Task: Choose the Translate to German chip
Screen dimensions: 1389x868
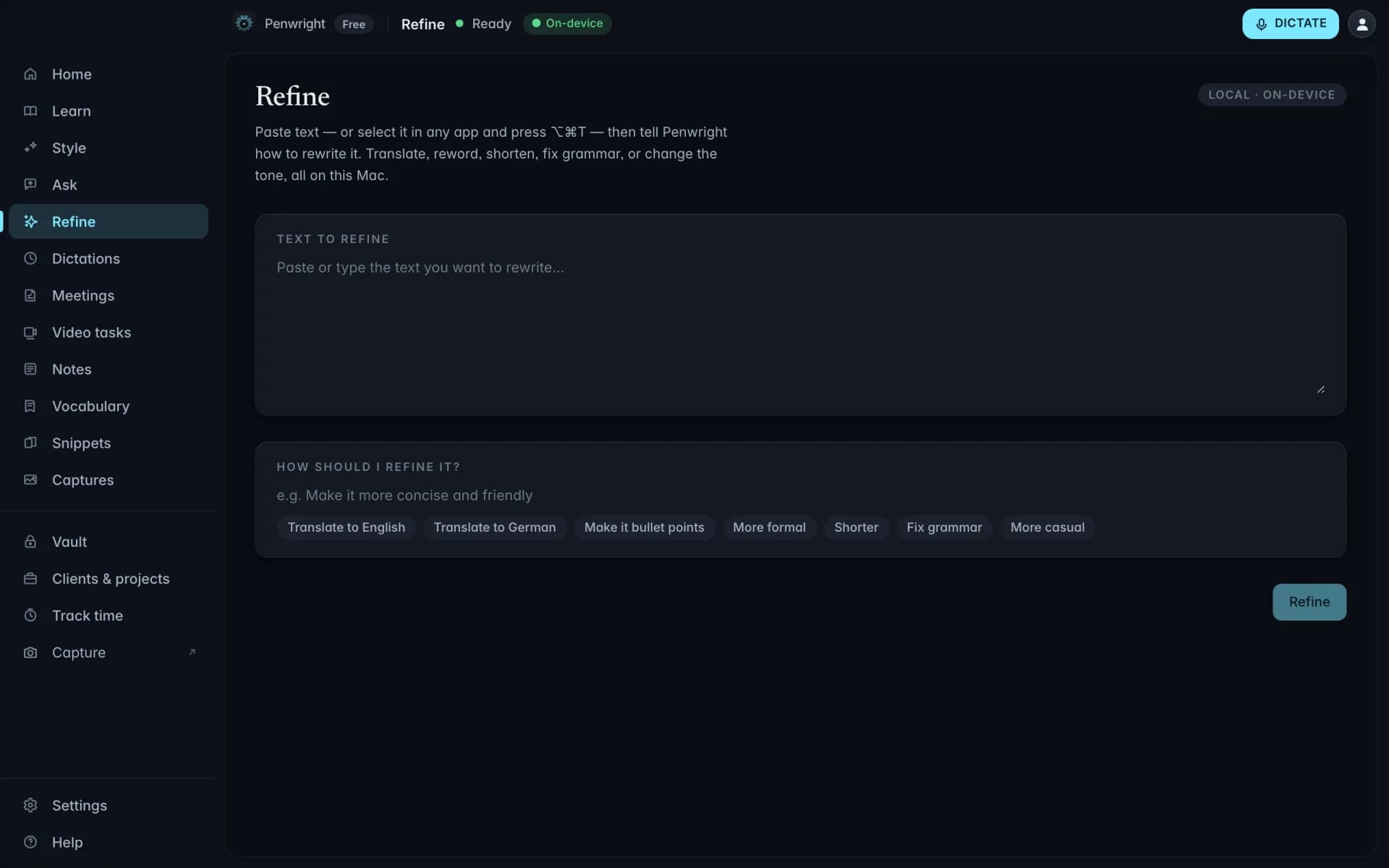Action: (x=495, y=527)
